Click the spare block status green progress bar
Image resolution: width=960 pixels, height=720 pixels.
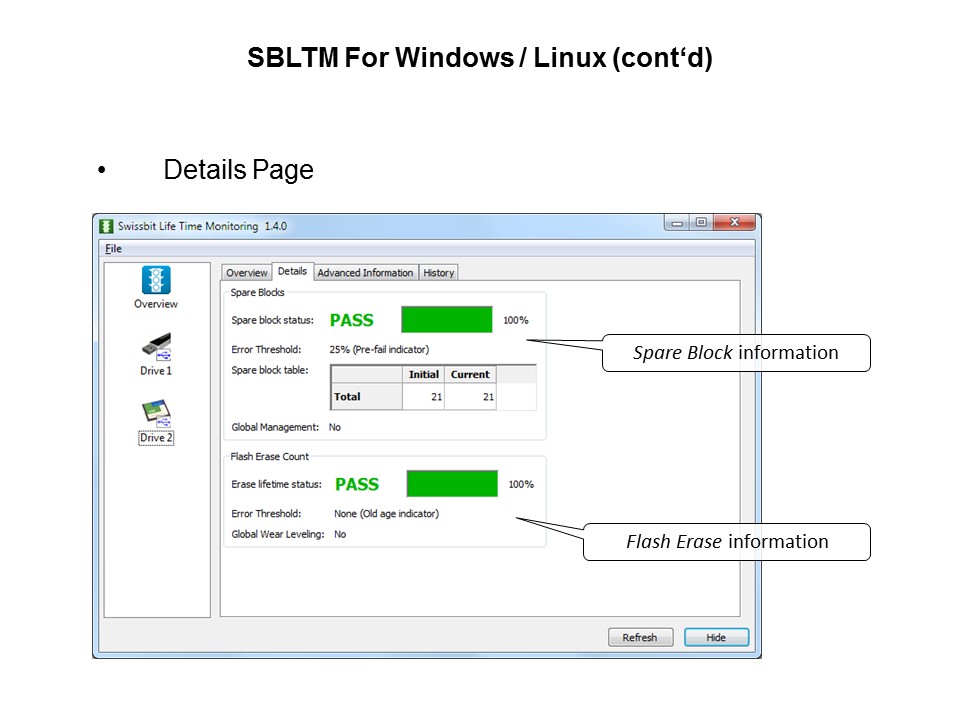[447, 320]
